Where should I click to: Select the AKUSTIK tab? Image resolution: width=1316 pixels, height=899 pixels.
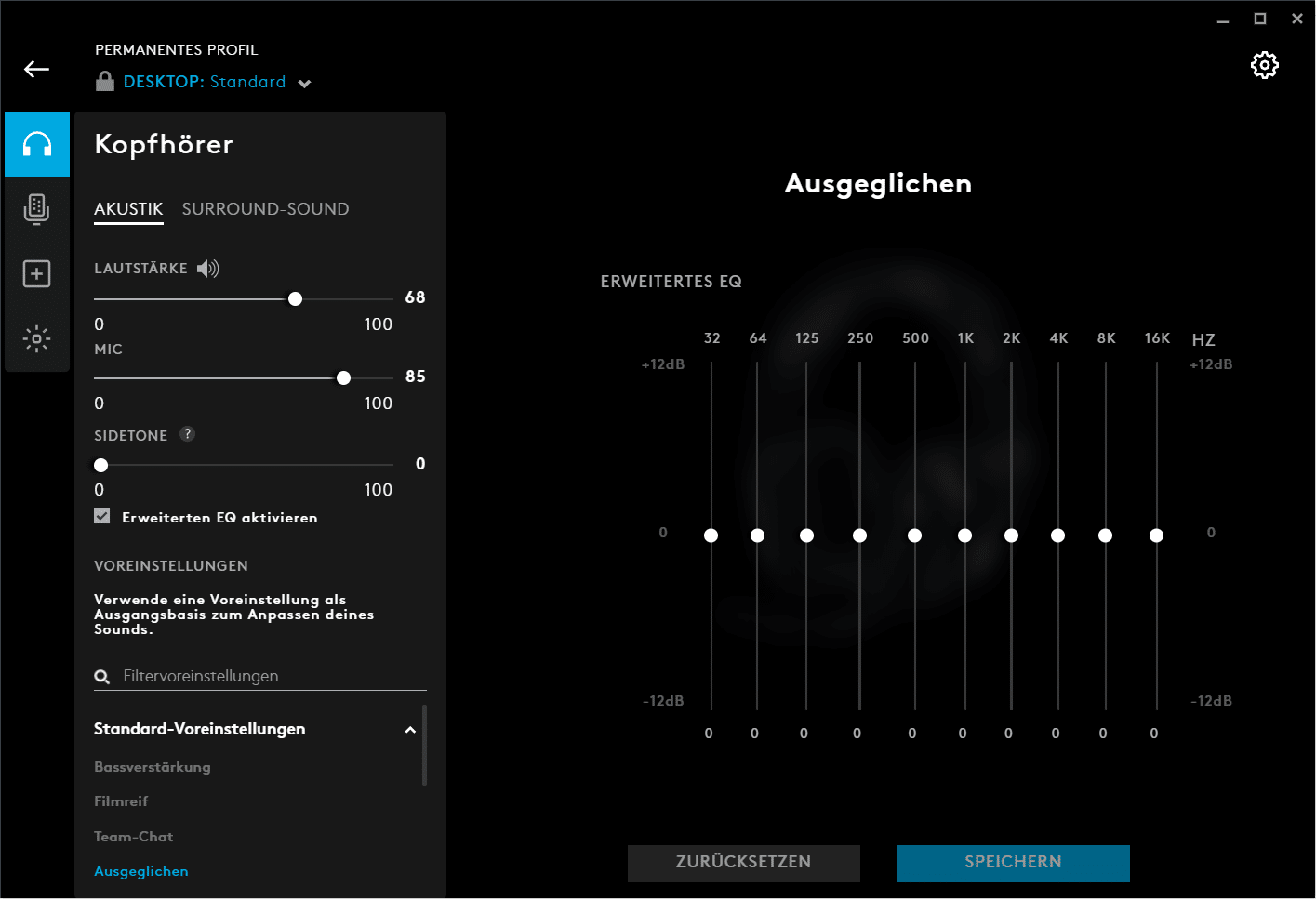click(x=128, y=209)
